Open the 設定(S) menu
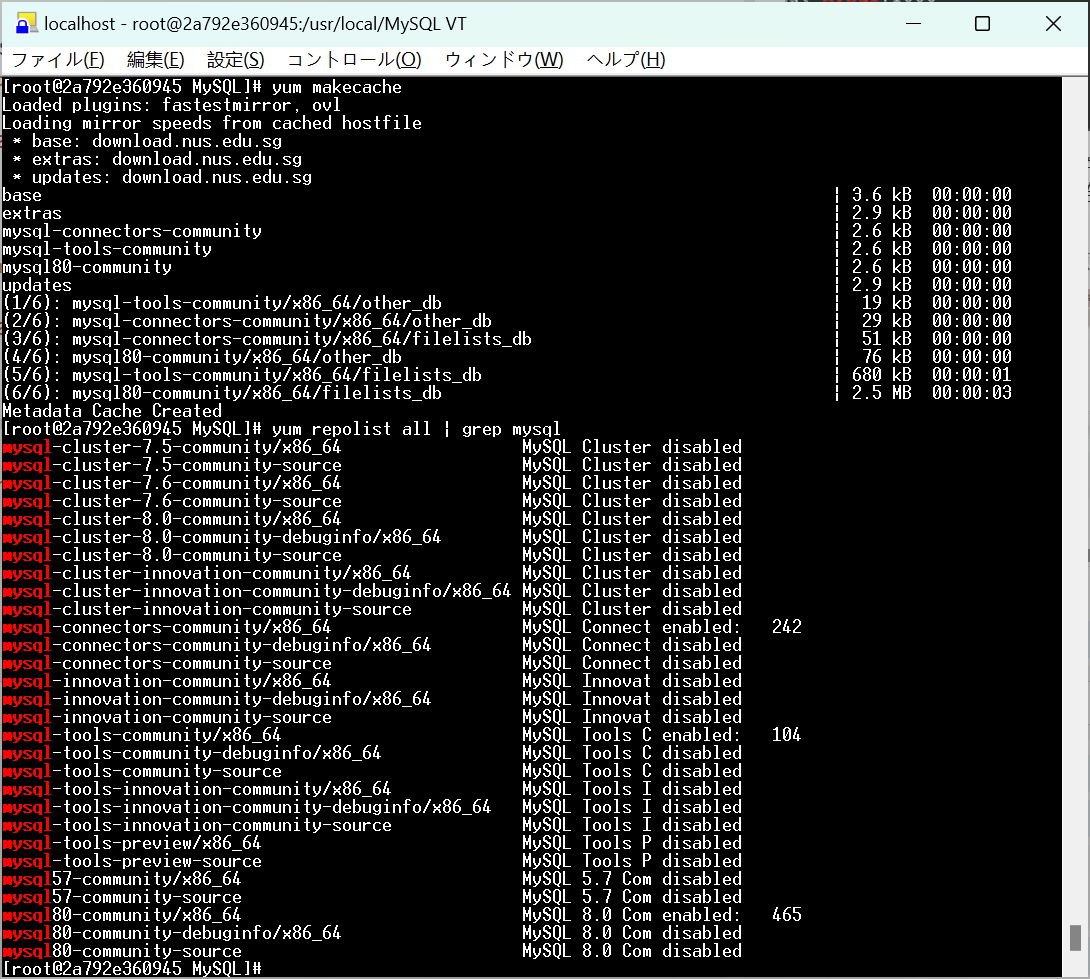The image size is (1090, 979). click(x=235, y=60)
